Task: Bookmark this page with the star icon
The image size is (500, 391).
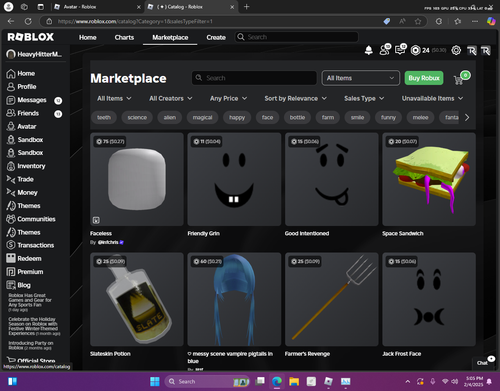Action: coord(418,21)
